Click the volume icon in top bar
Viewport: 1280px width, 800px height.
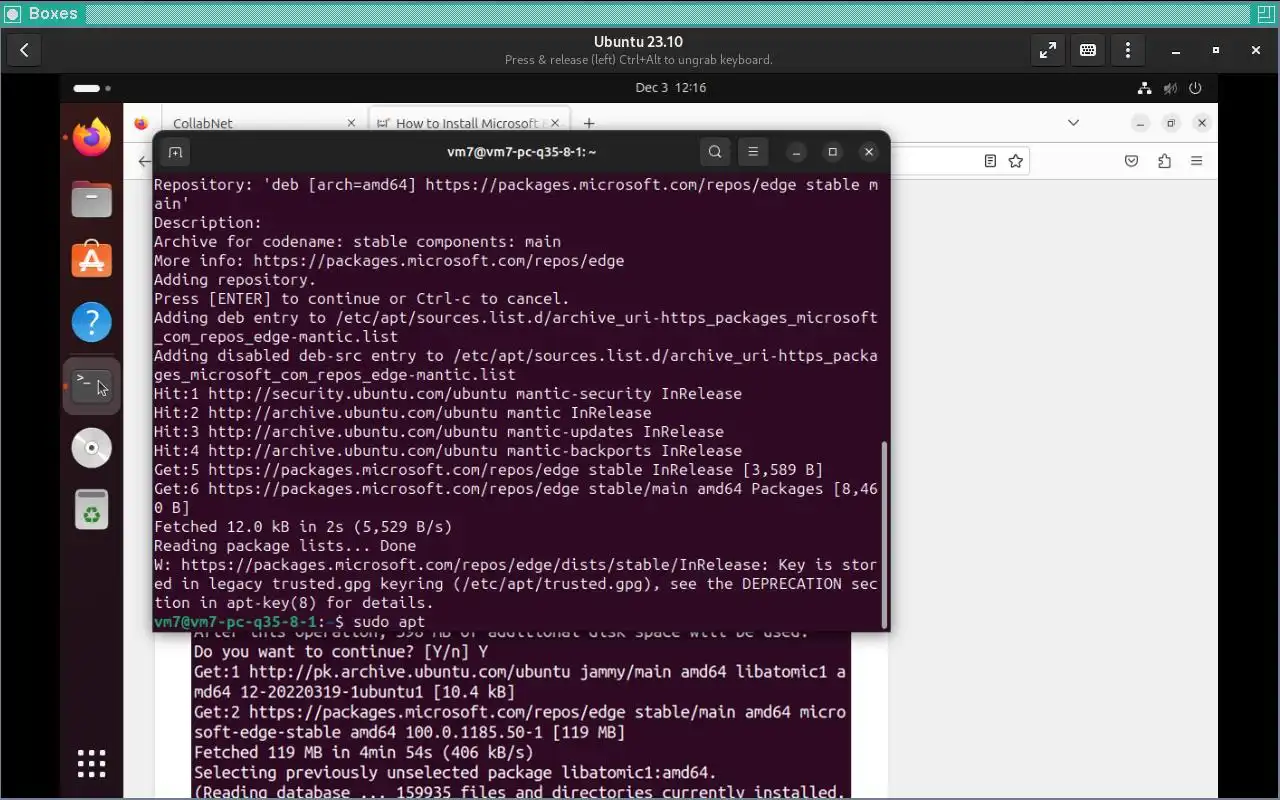(1171, 88)
